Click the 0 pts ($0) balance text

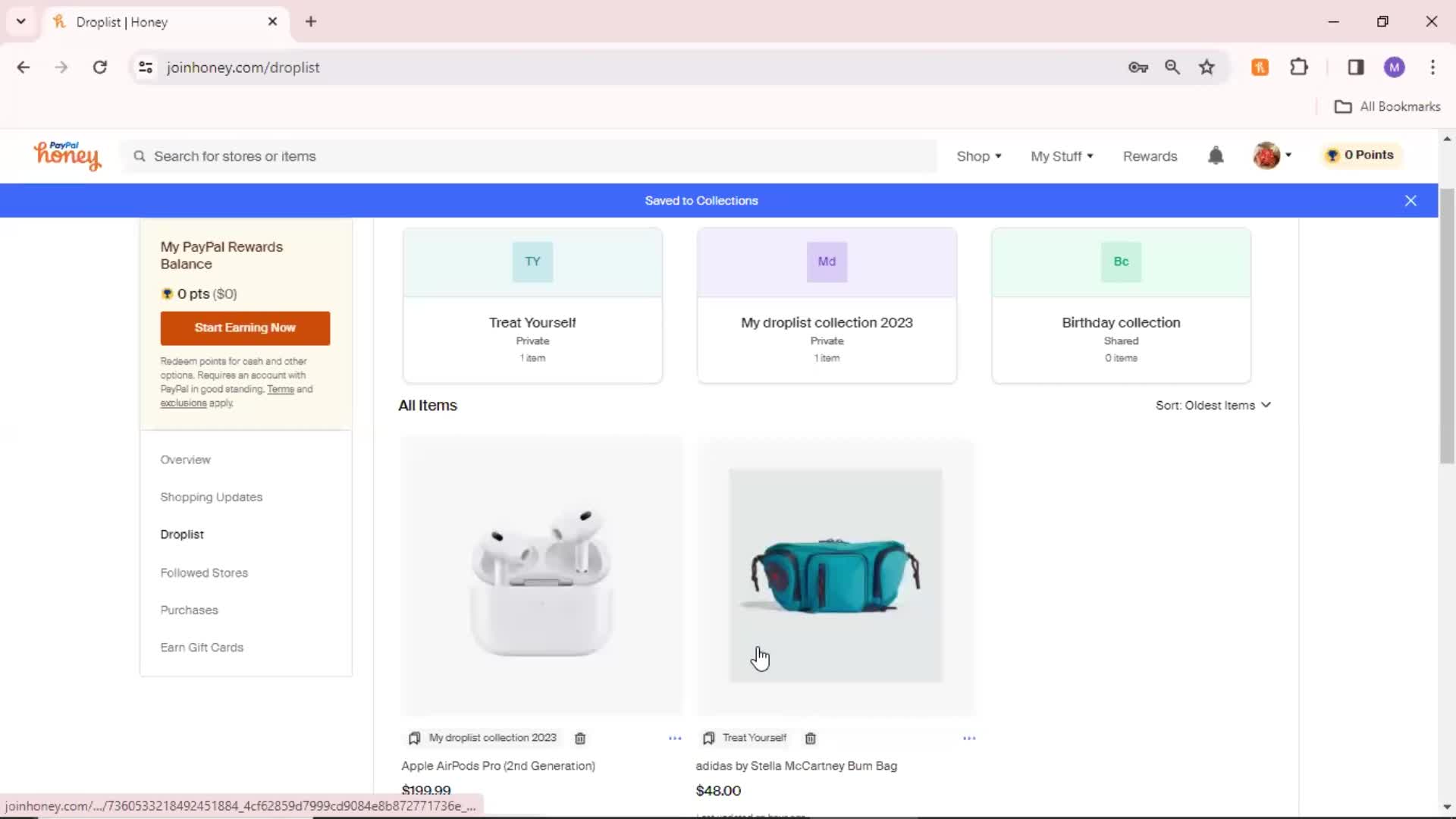click(207, 294)
